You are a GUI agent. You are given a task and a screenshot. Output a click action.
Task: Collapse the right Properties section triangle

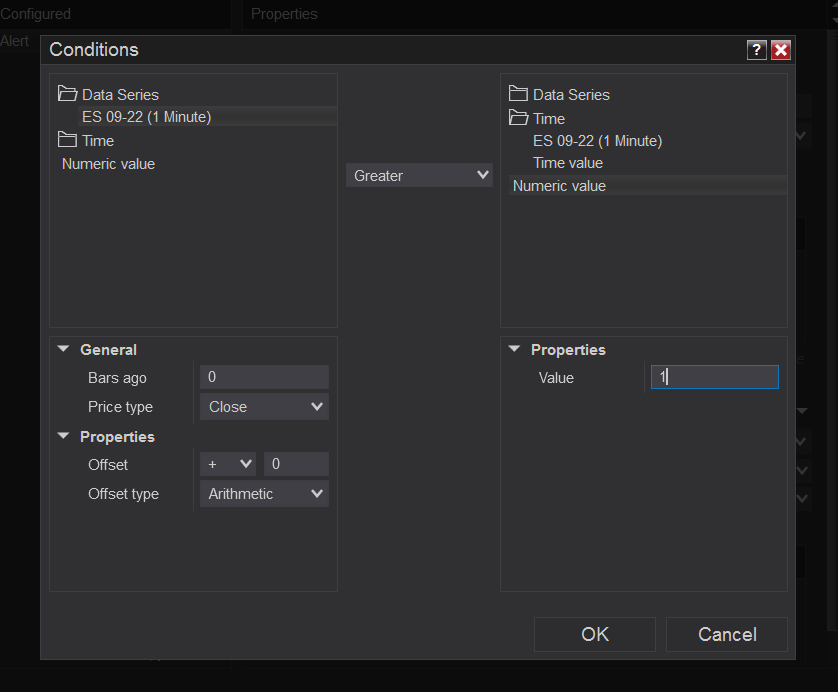514,349
